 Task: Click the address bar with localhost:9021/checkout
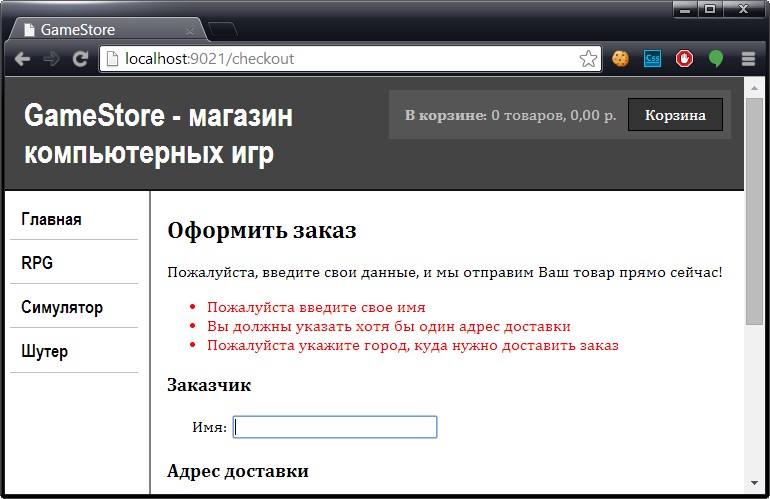(350, 59)
